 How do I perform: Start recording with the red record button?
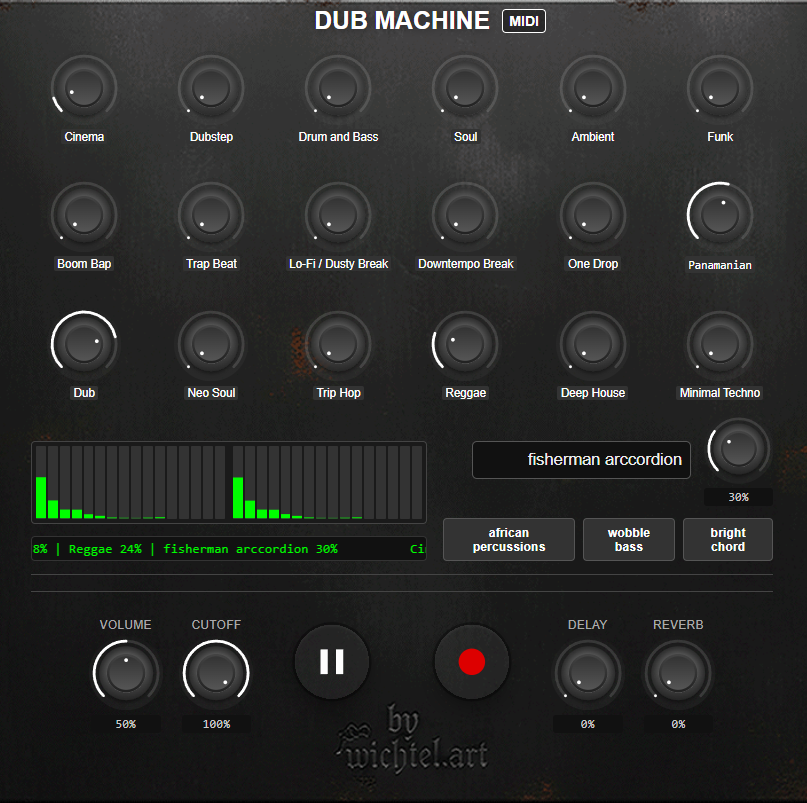click(x=471, y=662)
